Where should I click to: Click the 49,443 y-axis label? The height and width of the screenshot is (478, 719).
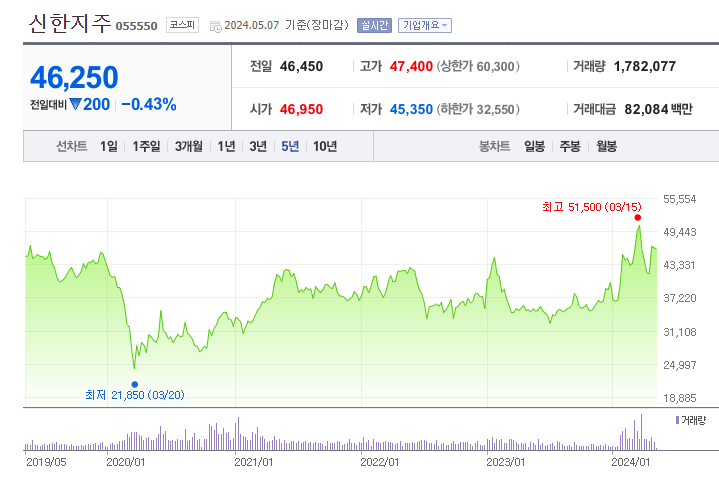pos(680,232)
